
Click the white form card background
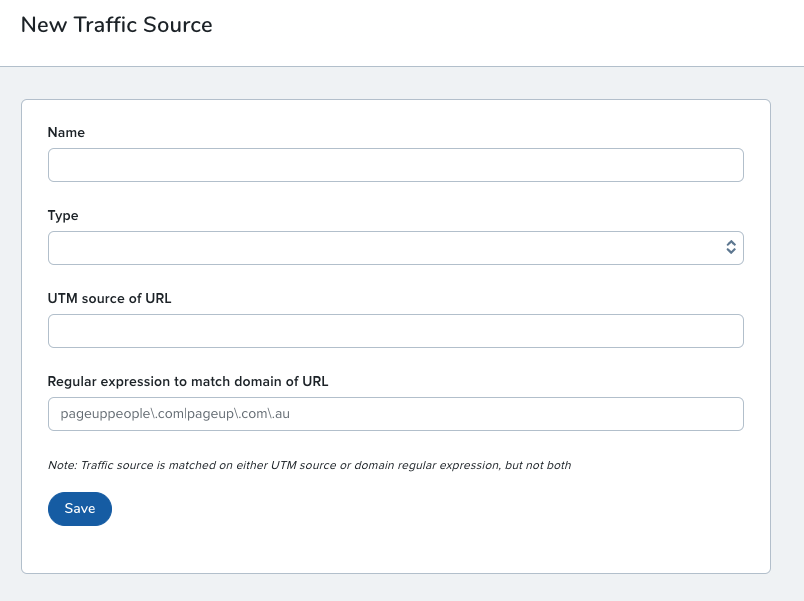pos(450,530)
